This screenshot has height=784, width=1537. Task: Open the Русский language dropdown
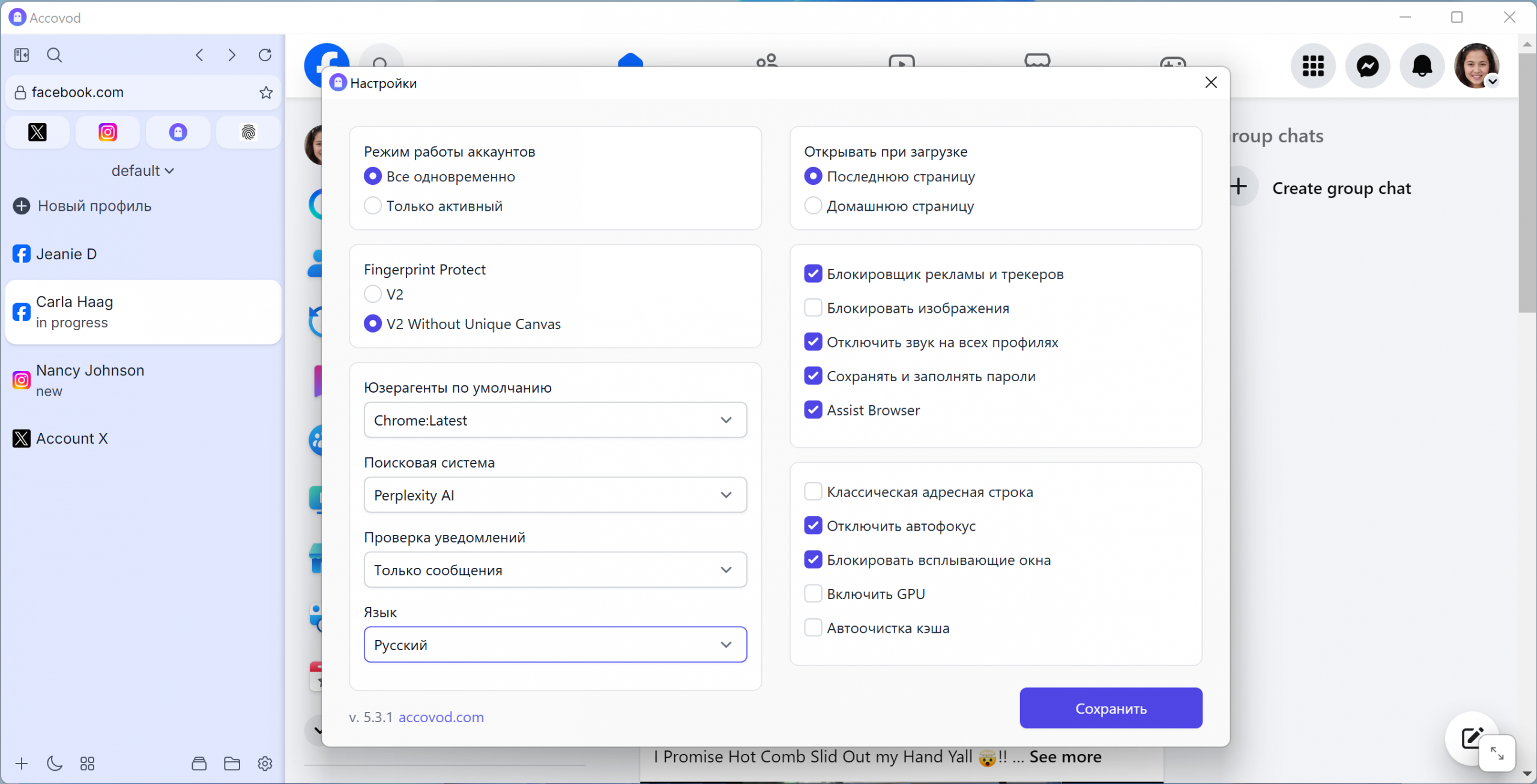click(x=555, y=645)
